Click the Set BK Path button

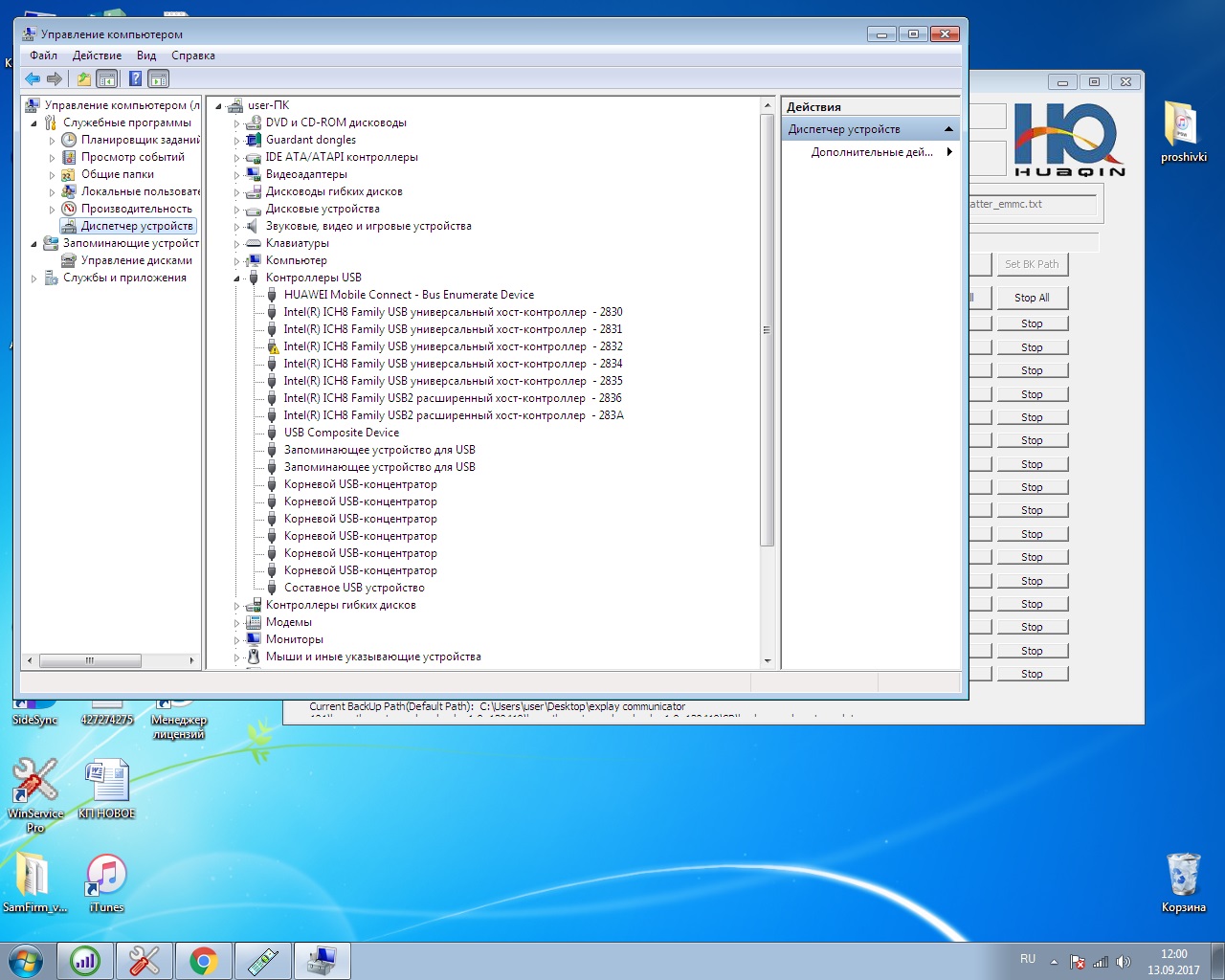point(1031,264)
